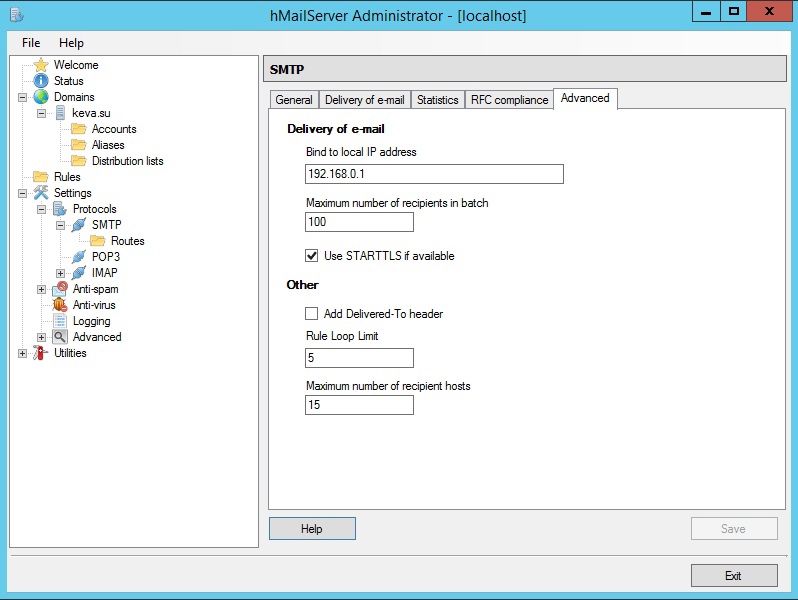The width and height of the screenshot is (798, 600).
Task: Click the IMAP plug icon
Action: (79, 273)
